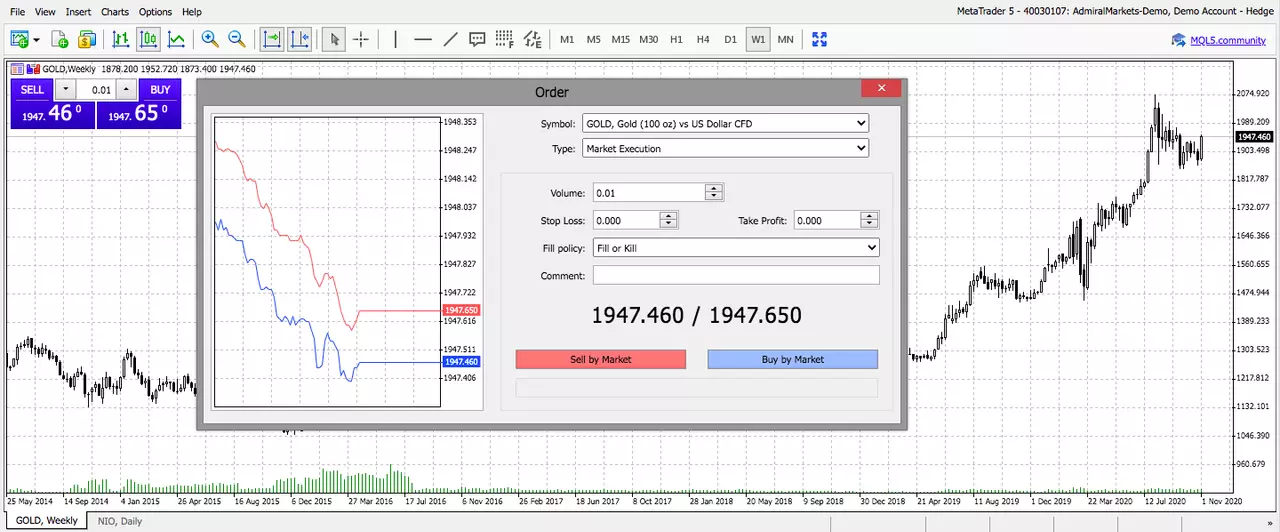Toggle chart auto scroll icon
The height and width of the screenshot is (532, 1280).
[x=272, y=40]
